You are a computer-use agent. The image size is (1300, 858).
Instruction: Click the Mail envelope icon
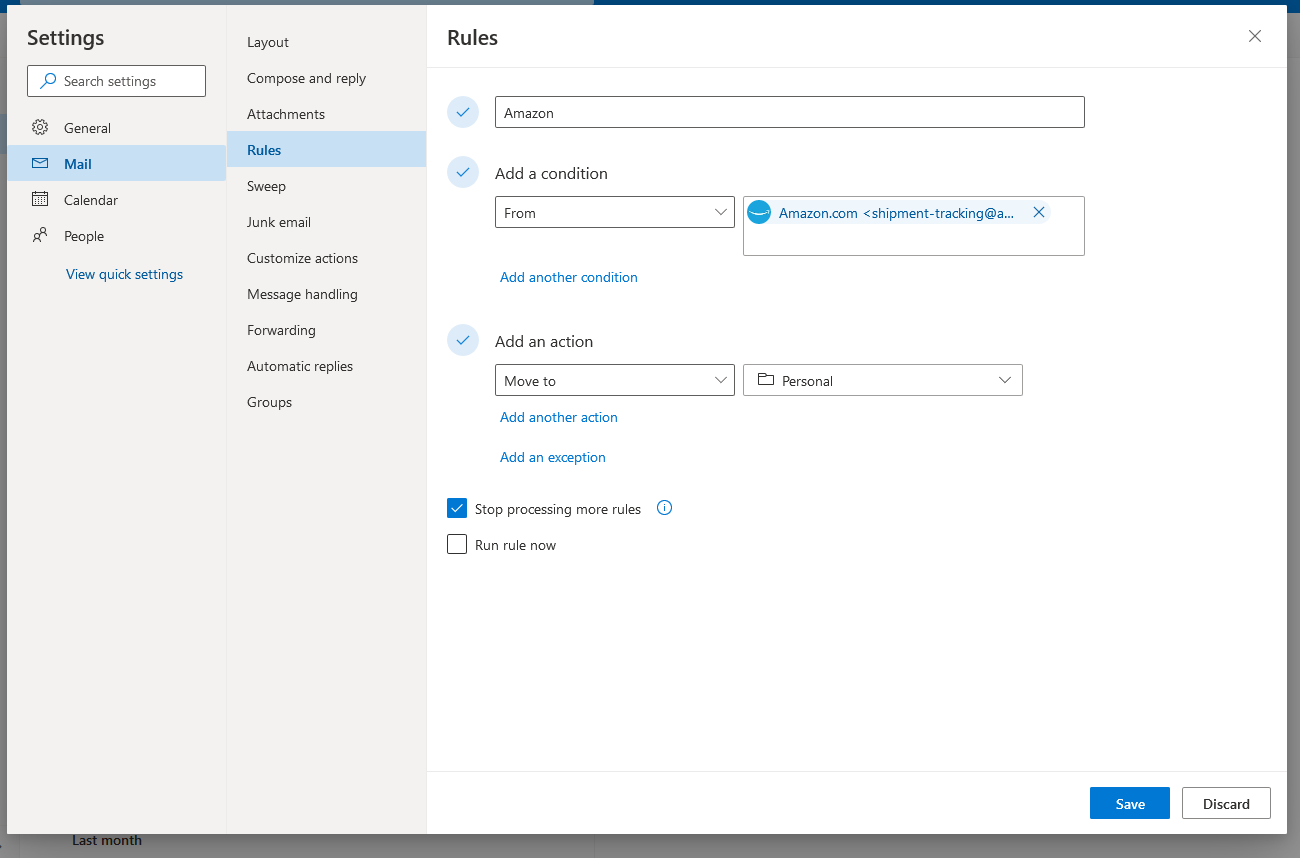pyautogui.click(x=40, y=164)
